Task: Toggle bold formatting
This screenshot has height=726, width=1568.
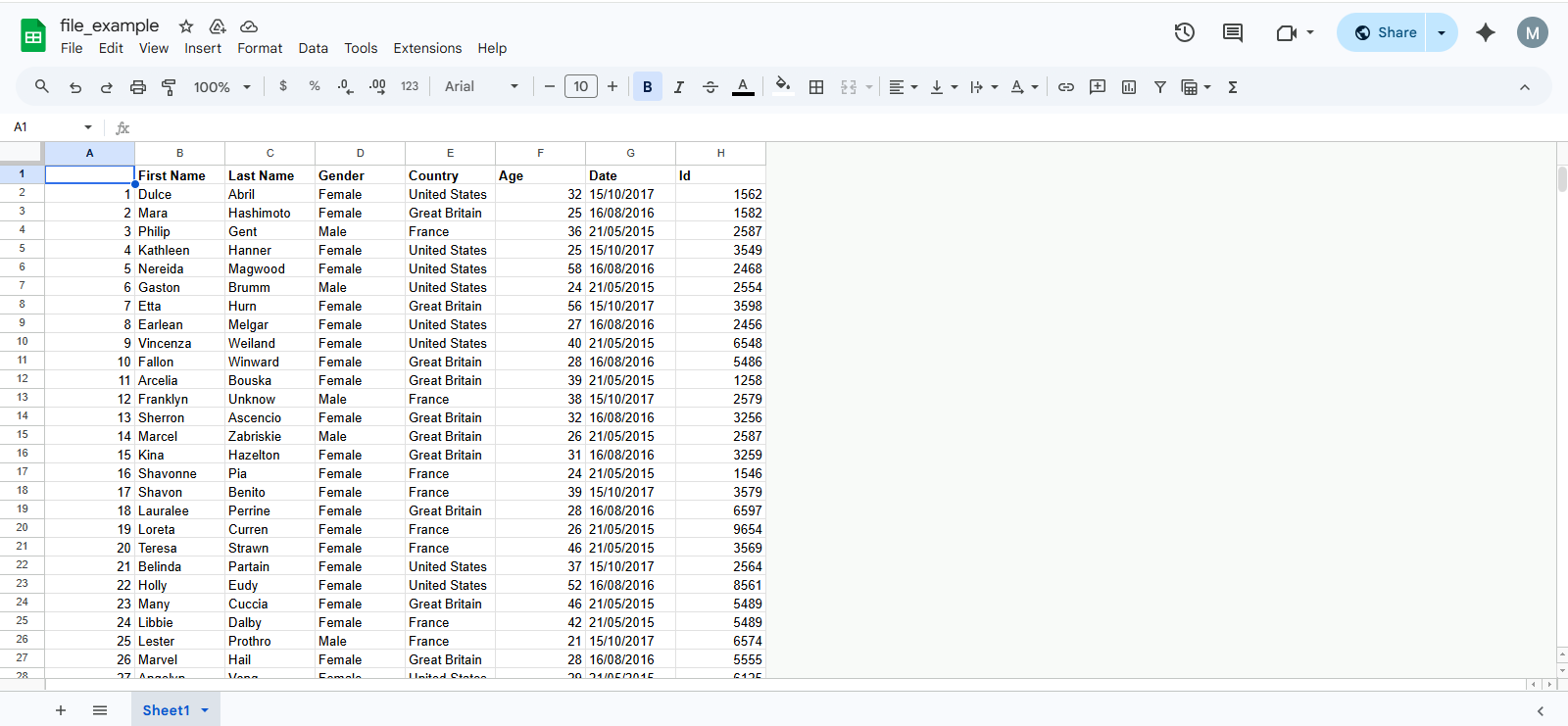Action: 648,87
